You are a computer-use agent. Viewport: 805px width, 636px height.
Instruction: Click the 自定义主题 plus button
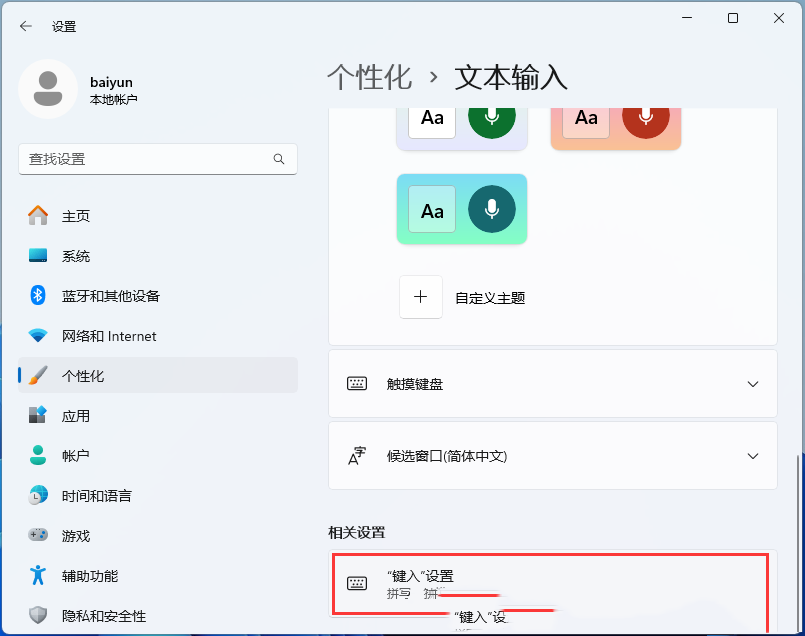[x=421, y=297]
